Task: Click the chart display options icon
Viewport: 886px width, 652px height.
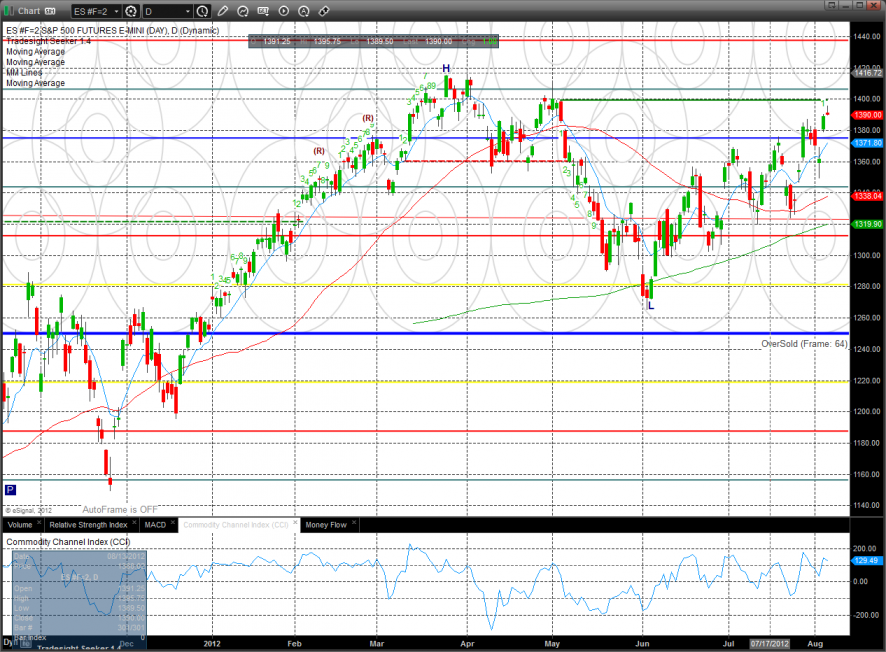Action: coord(263,11)
